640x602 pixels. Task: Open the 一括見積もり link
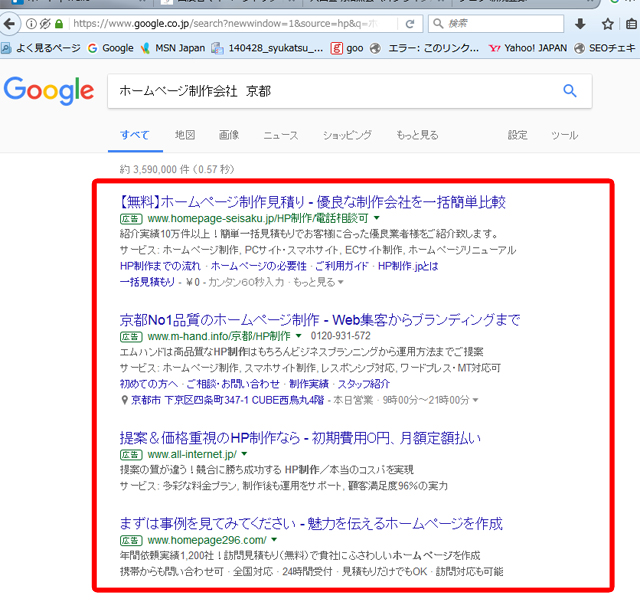[147, 282]
